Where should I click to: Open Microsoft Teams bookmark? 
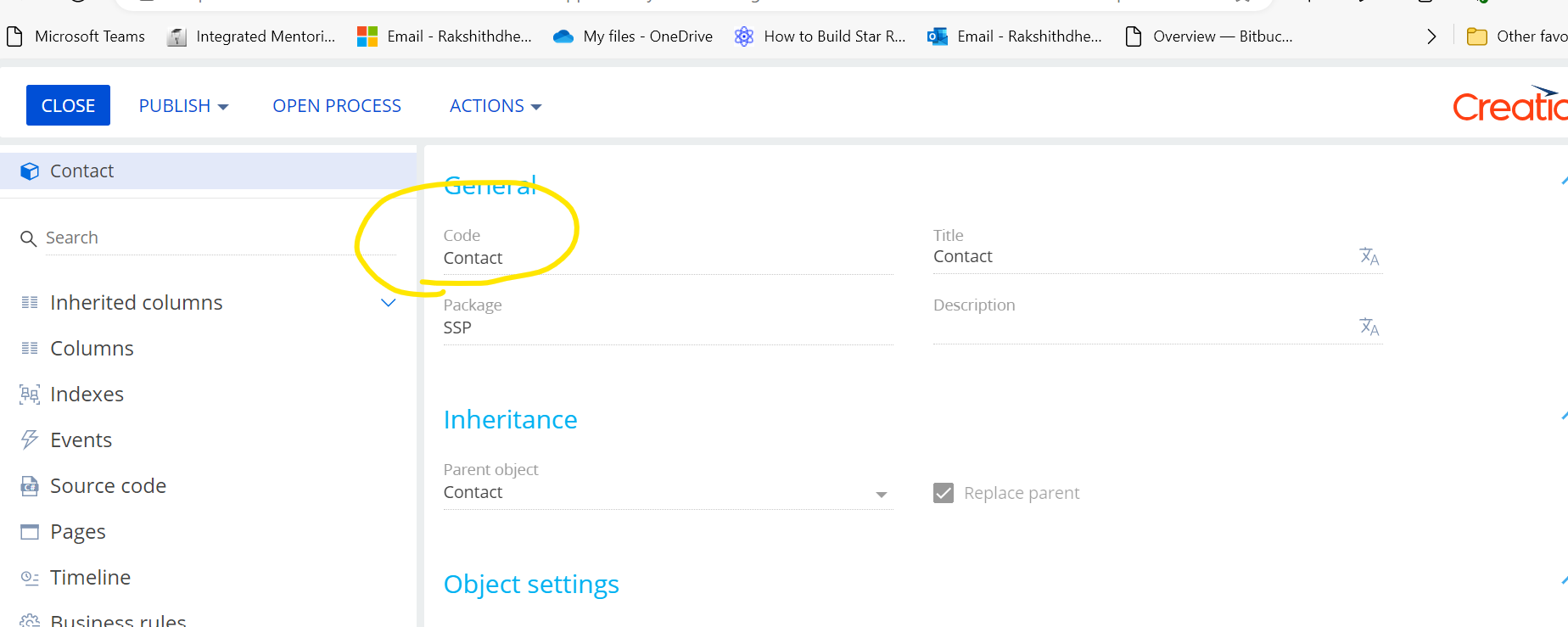76,36
